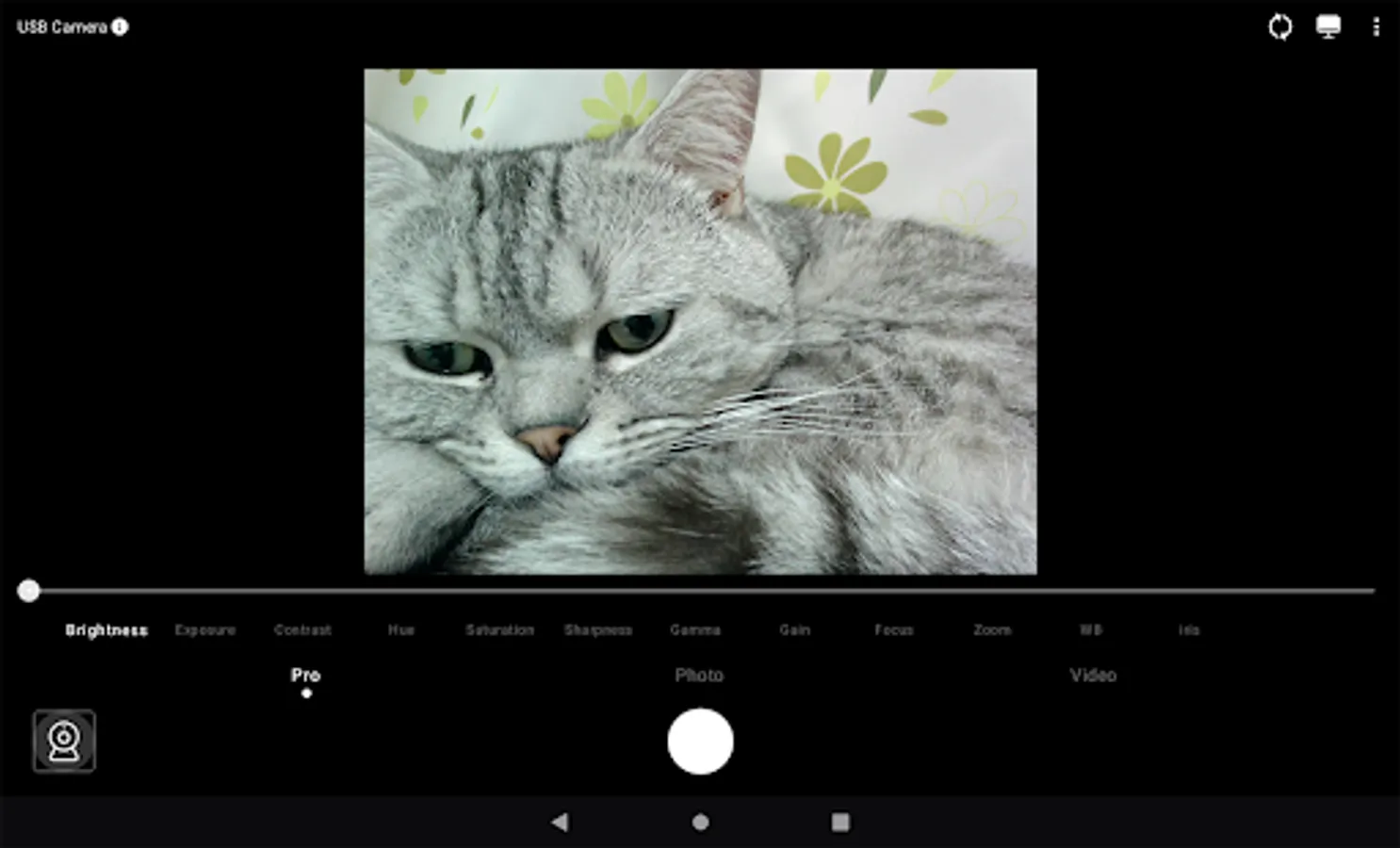The image size is (1400, 848).
Task: Tap the info icon beside USB Camera
Action: coord(118,26)
